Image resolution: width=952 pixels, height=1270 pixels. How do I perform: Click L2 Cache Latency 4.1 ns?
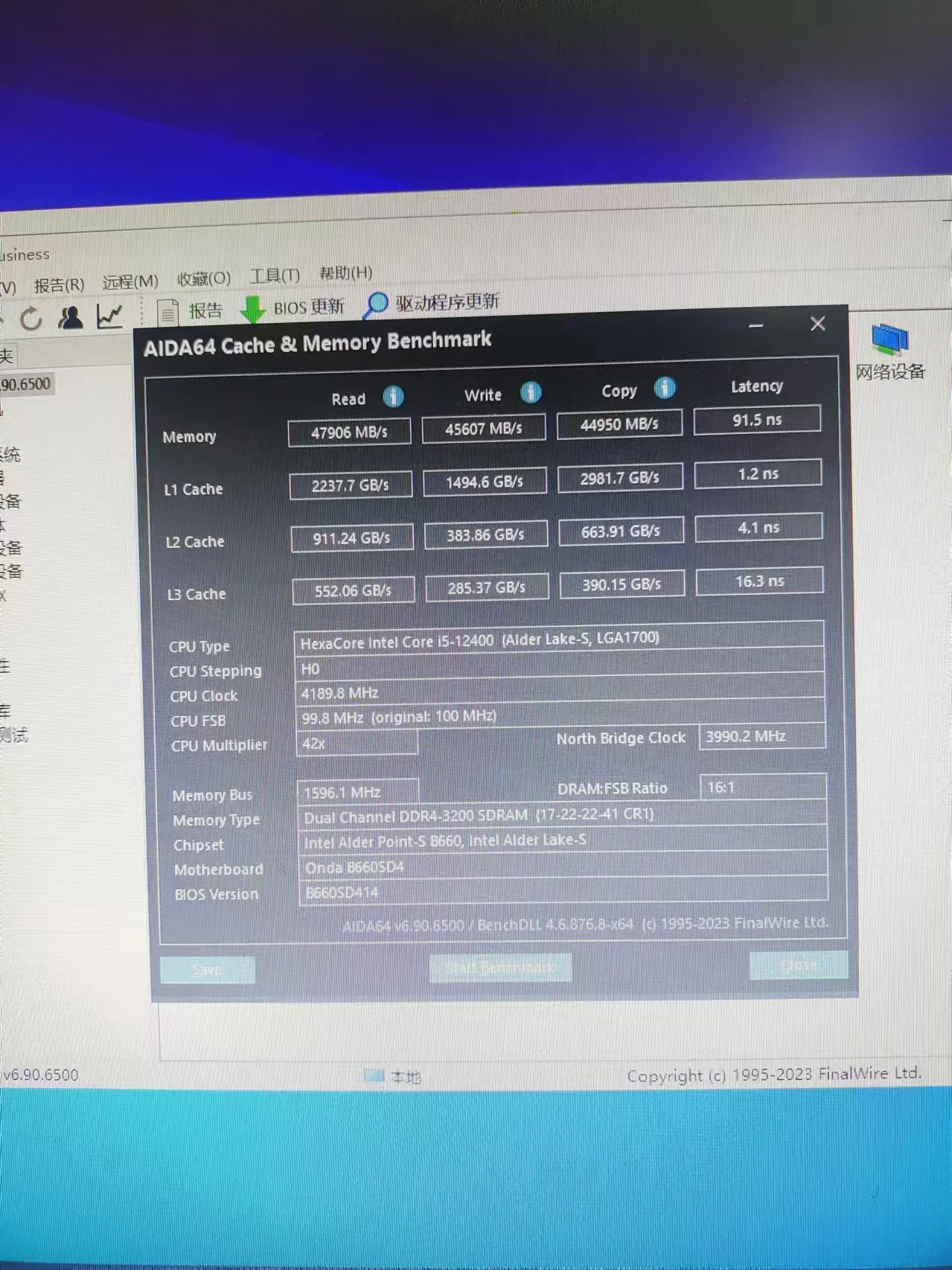click(x=758, y=527)
